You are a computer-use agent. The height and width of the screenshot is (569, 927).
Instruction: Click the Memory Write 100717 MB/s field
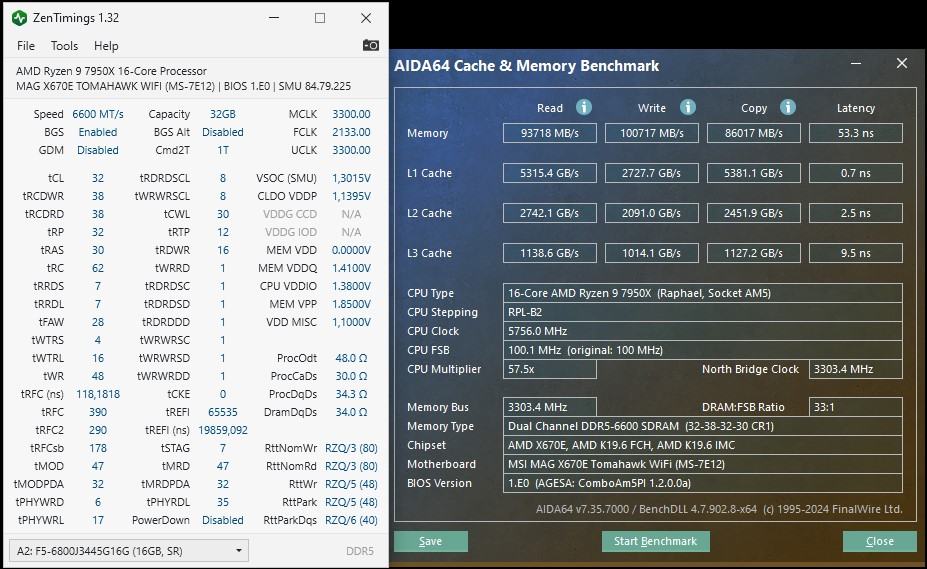click(x=652, y=133)
